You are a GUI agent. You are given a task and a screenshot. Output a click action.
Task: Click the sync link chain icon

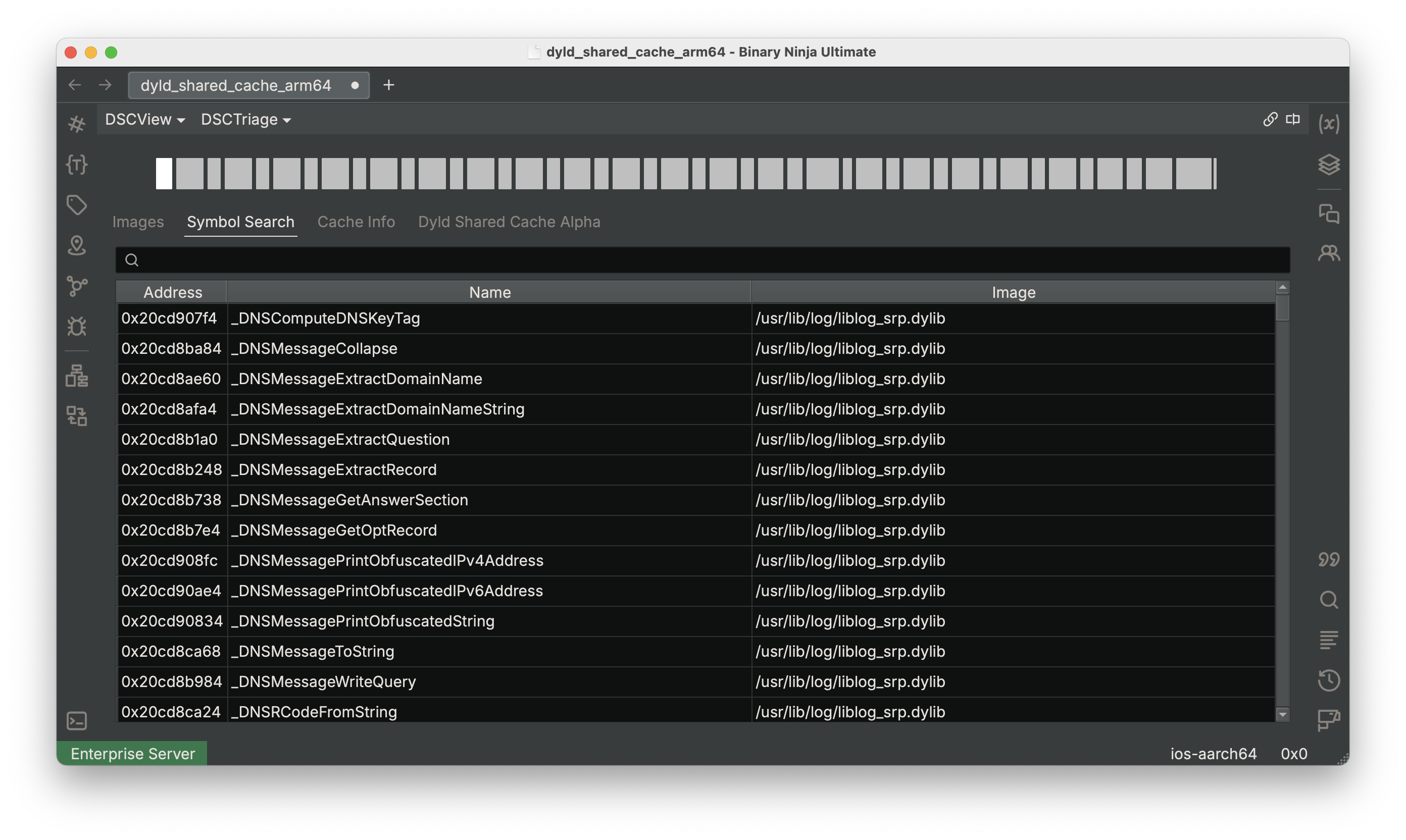1270,119
